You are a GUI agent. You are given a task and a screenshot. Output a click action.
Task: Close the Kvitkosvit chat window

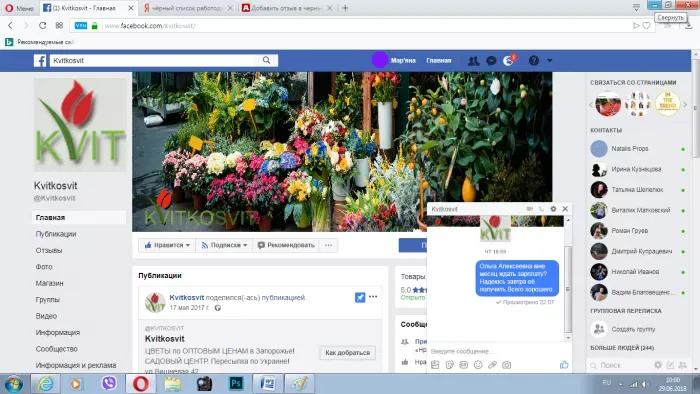click(x=565, y=208)
